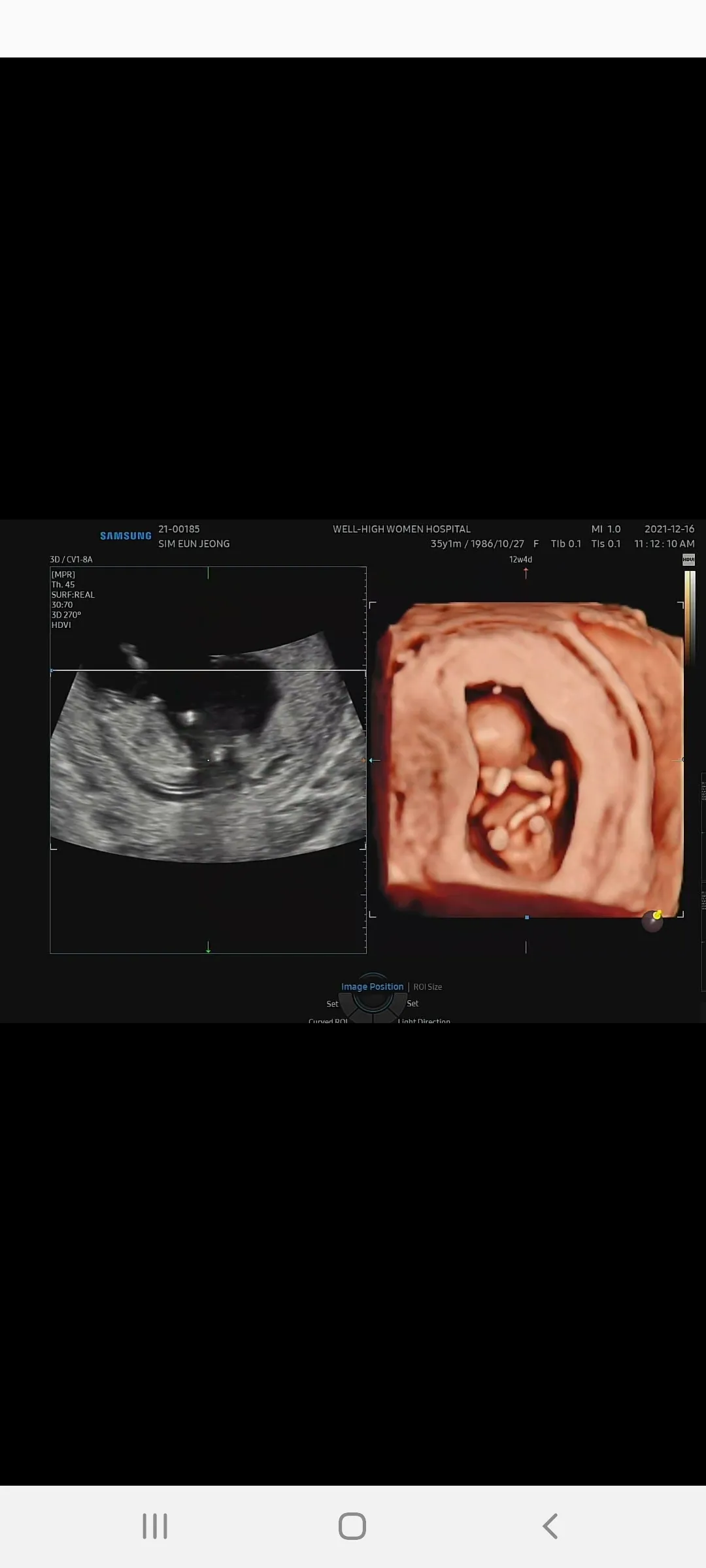The image size is (706, 1568).
Task: Click the green arrow at the MPR bottom
Action: (x=208, y=947)
